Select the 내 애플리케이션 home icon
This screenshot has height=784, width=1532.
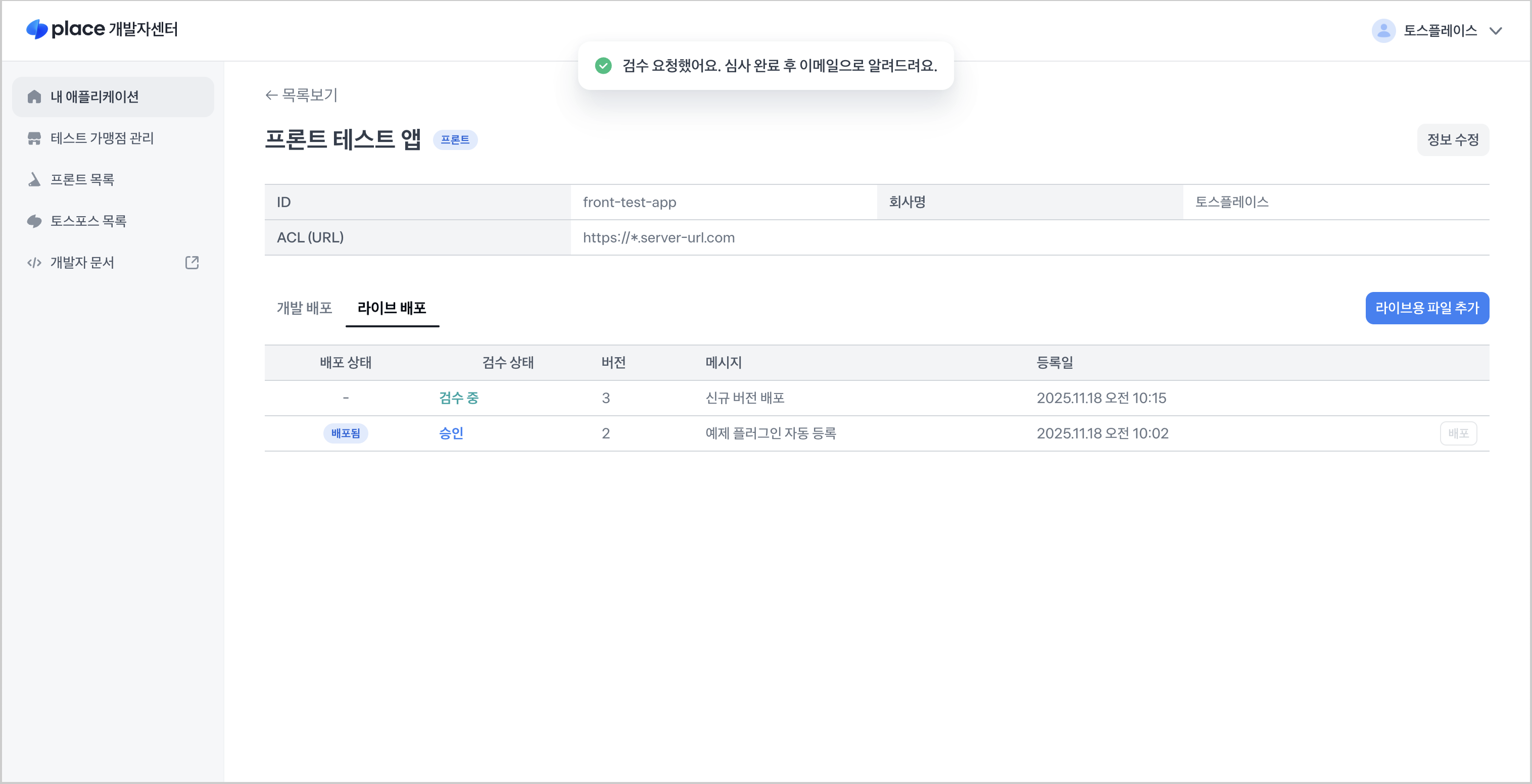click(x=34, y=96)
